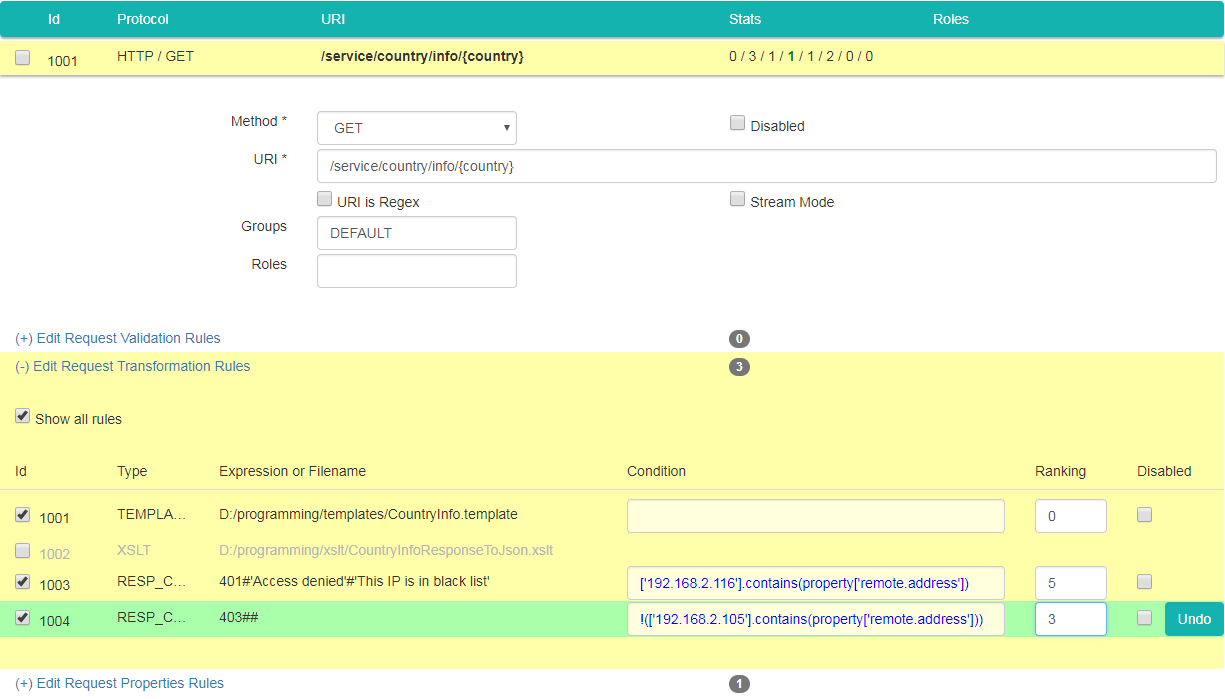
Task: Open the Method dropdown showing GET
Action: (416, 128)
